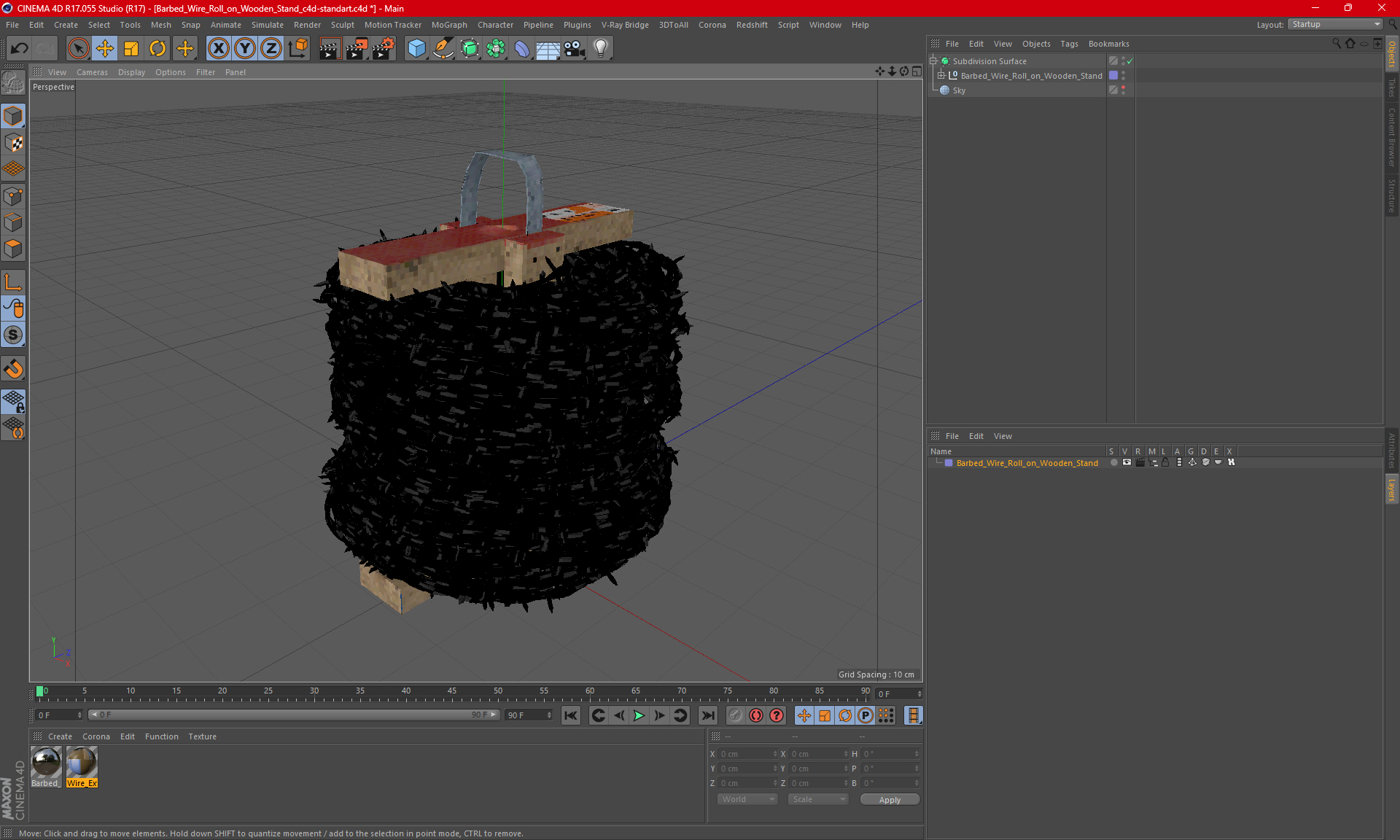Open viewport Display menu

[131, 72]
